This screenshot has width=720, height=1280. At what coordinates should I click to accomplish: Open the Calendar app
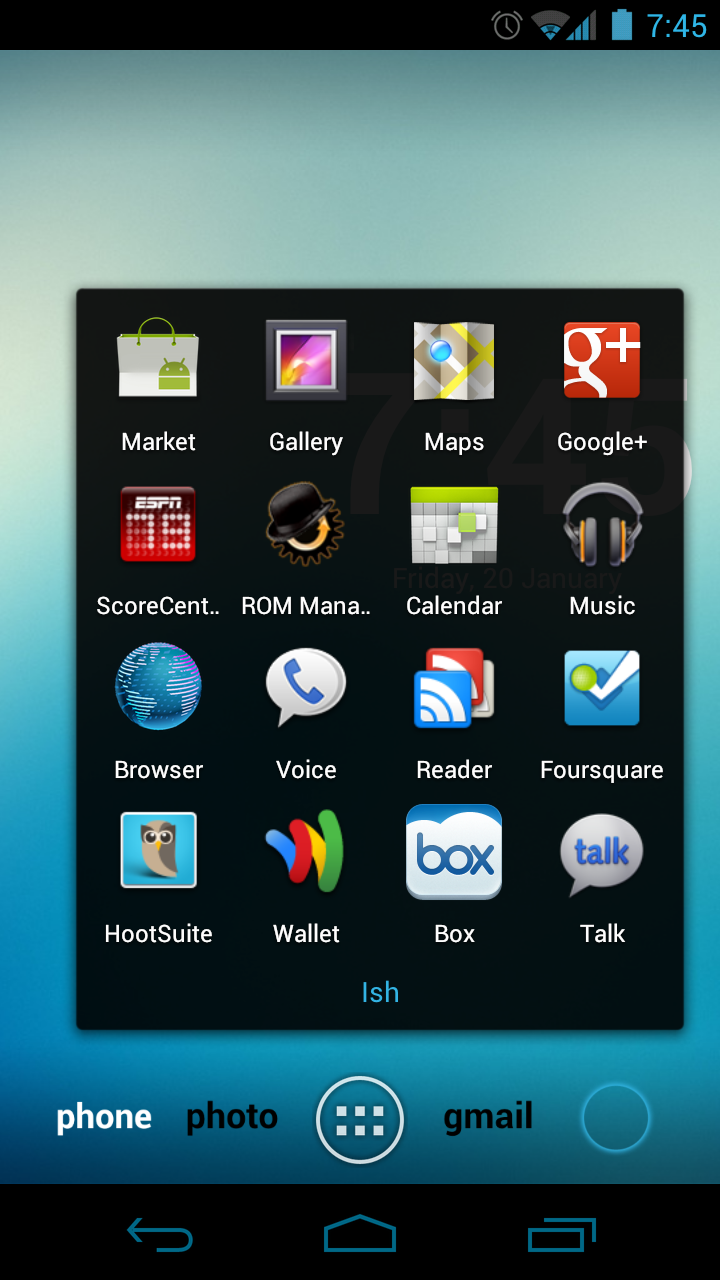[454, 525]
